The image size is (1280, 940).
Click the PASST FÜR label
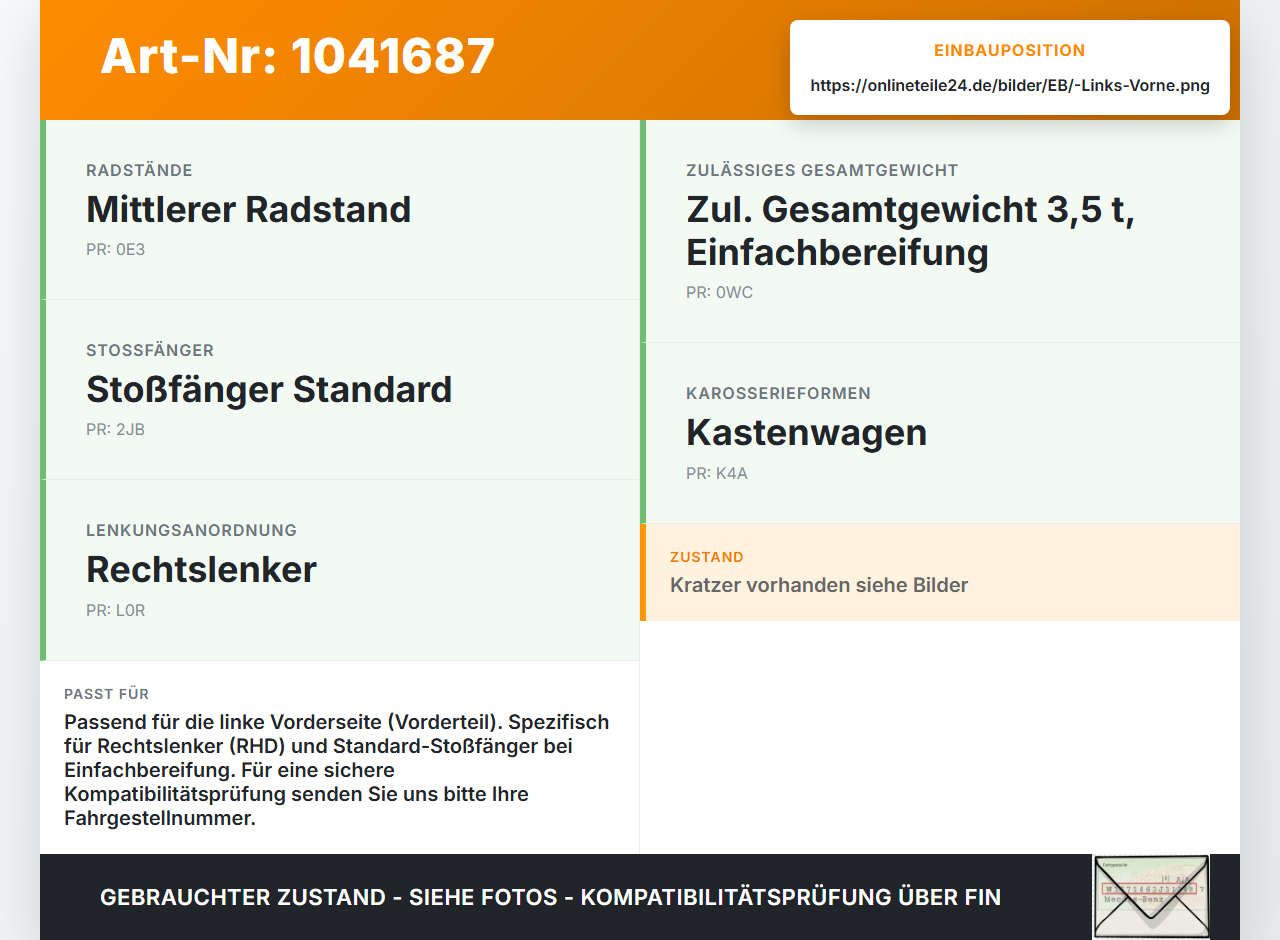pos(107,694)
